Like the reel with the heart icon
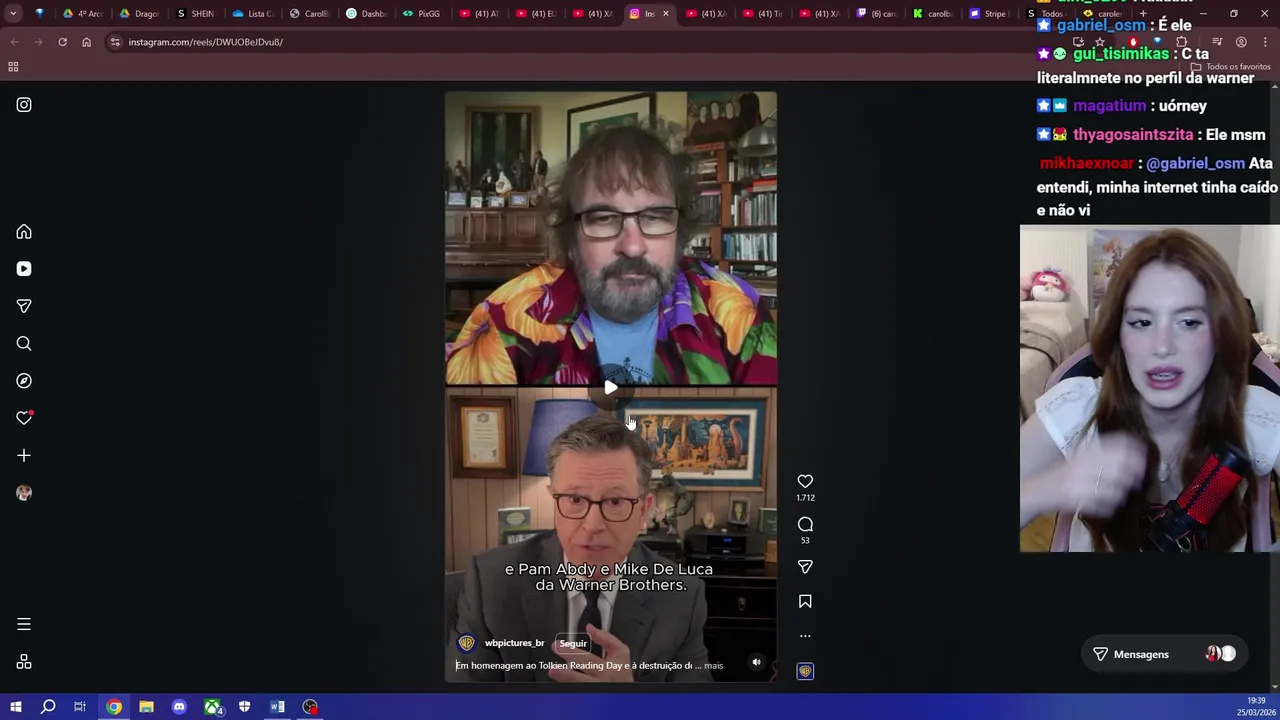Image resolution: width=1280 pixels, height=720 pixels. pos(805,482)
